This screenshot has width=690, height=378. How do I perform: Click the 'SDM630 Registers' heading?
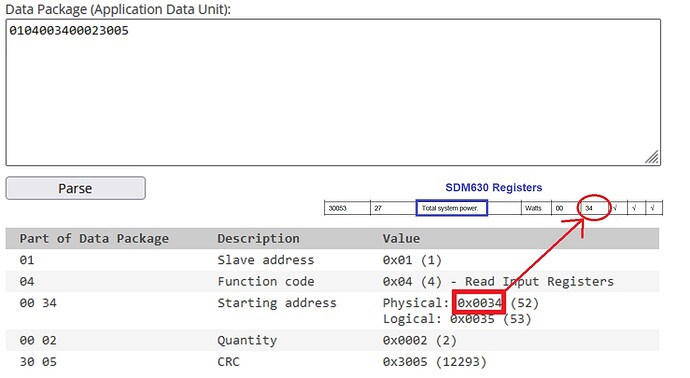click(493, 187)
